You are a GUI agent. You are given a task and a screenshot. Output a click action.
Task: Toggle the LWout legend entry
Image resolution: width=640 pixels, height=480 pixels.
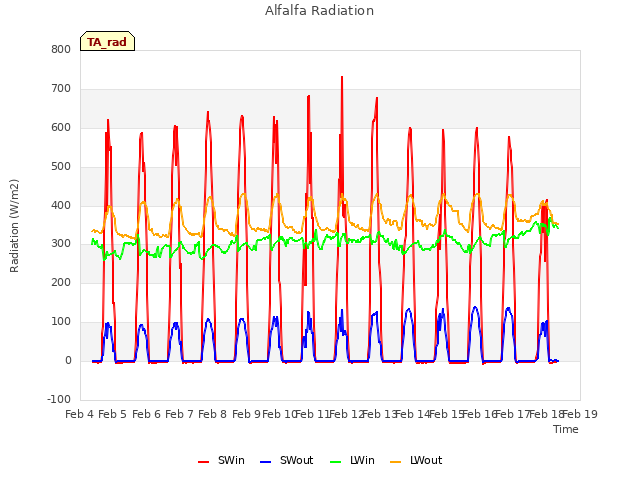pos(416,460)
